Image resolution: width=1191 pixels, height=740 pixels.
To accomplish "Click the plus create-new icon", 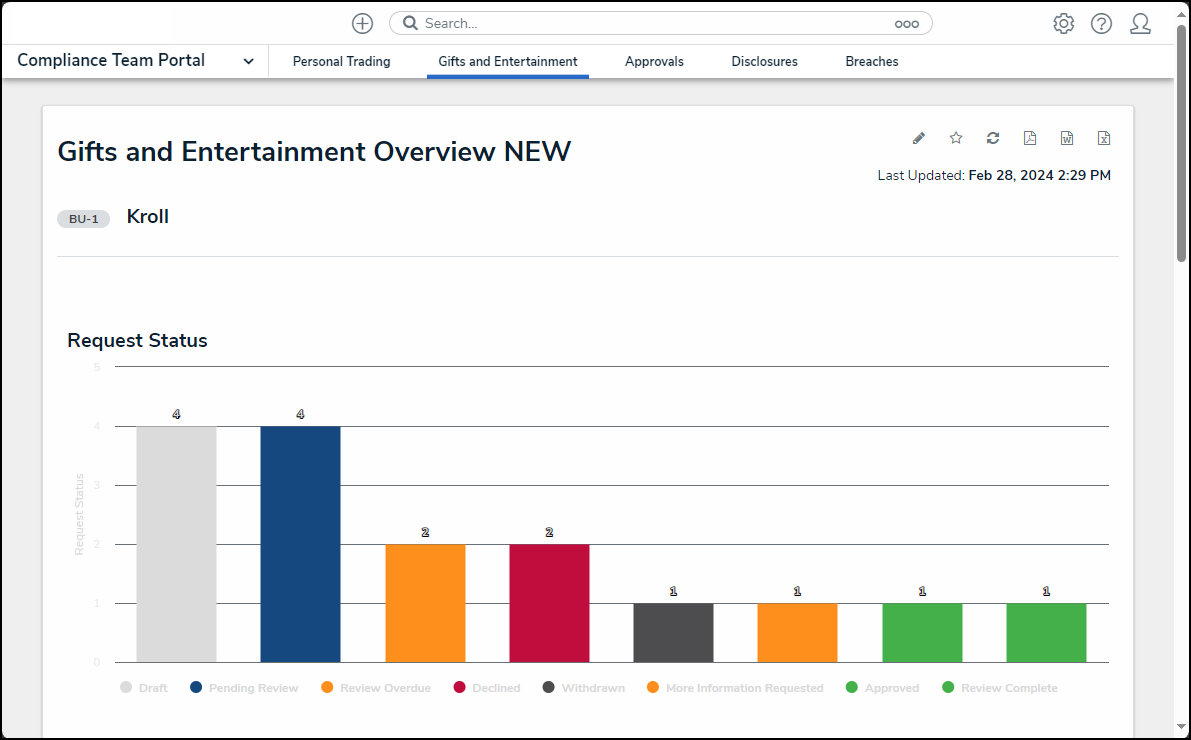I will pyautogui.click(x=362, y=23).
